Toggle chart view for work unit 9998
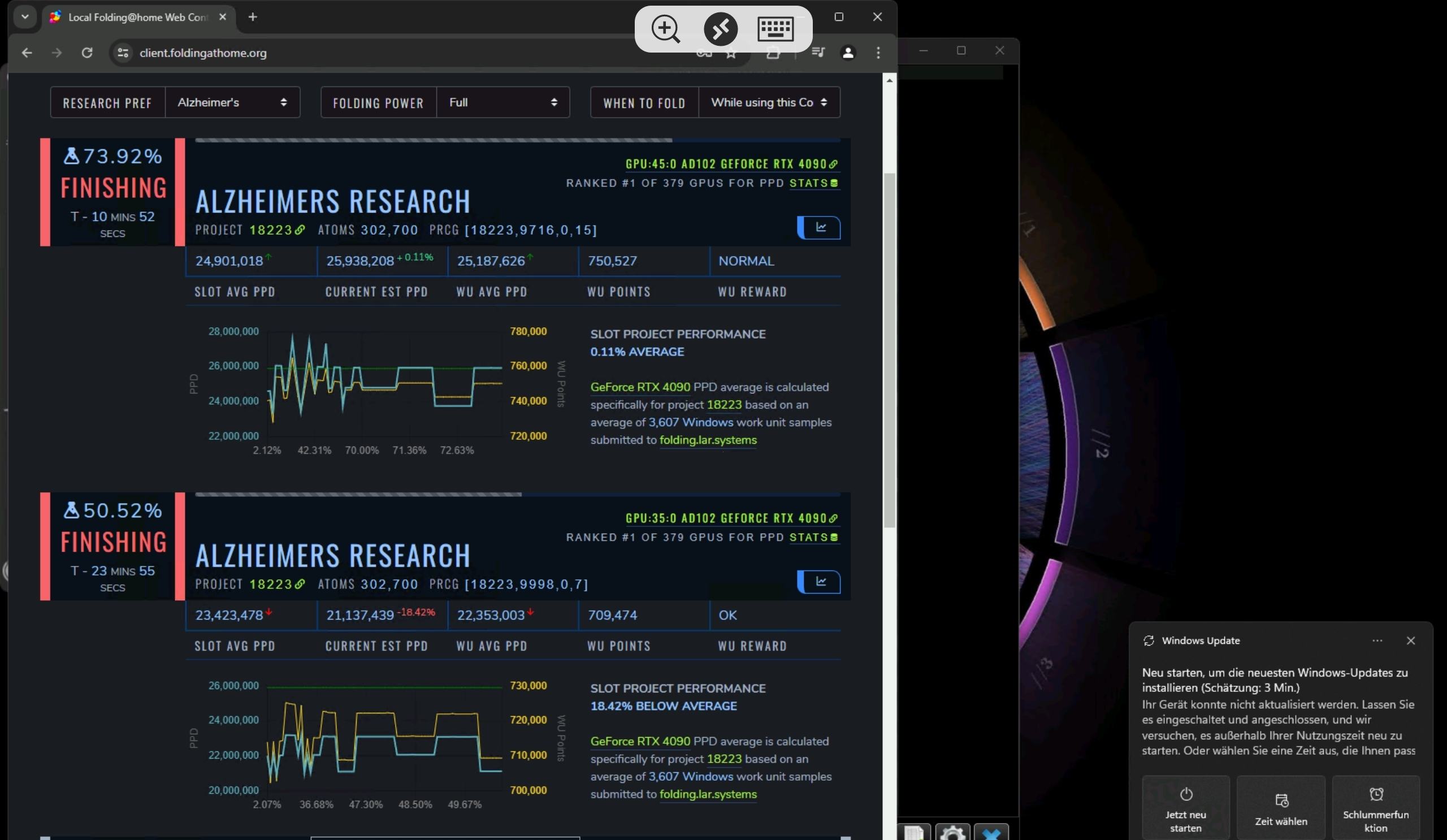 pos(820,582)
